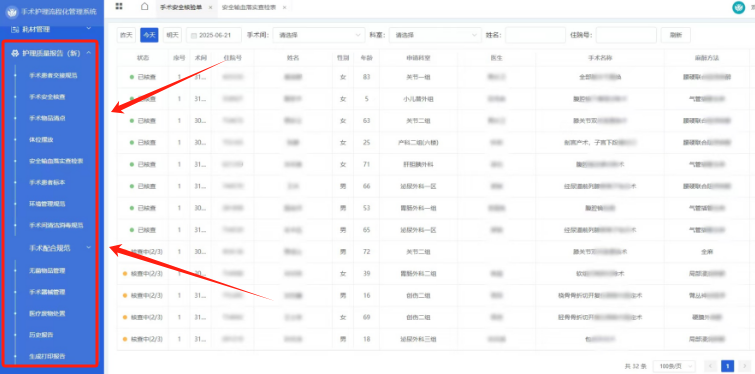Close the 手术安全核验单 tab

pos(210,7)
